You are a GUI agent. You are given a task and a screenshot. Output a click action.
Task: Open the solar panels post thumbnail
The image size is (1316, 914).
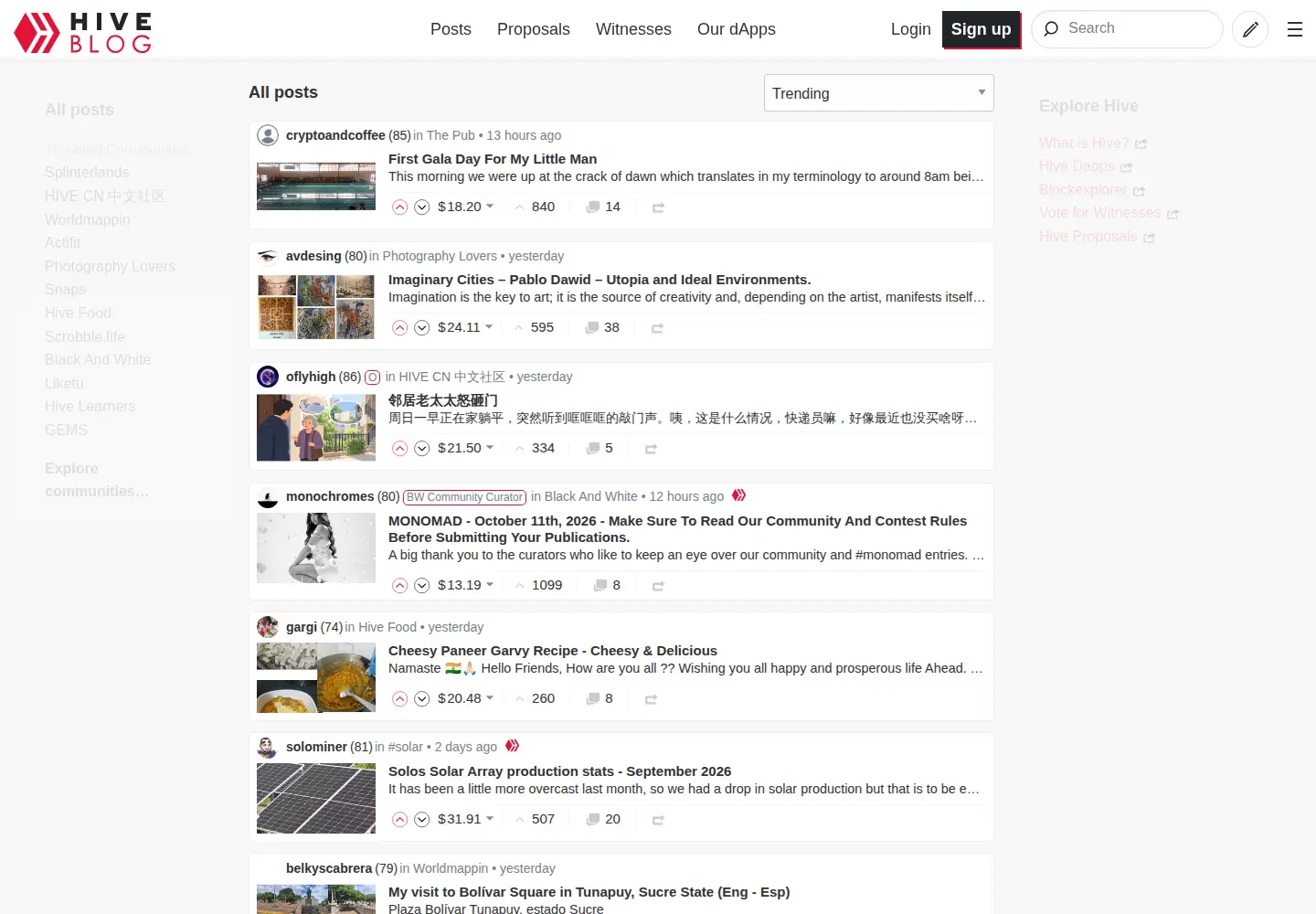pyautogui.click(x=316, y=799)
